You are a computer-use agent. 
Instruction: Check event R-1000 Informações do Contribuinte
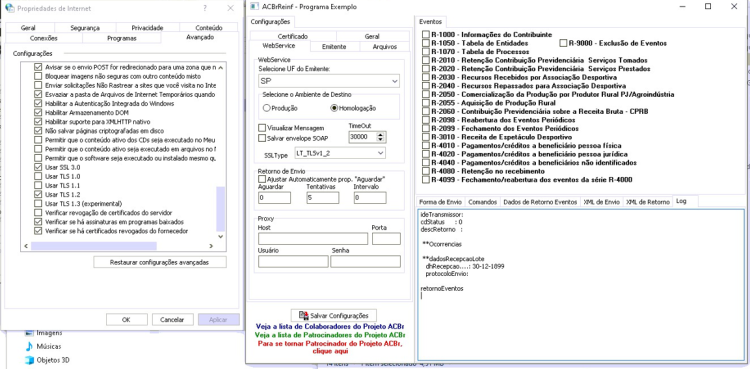pyautogui.click(x=426, y=34)
